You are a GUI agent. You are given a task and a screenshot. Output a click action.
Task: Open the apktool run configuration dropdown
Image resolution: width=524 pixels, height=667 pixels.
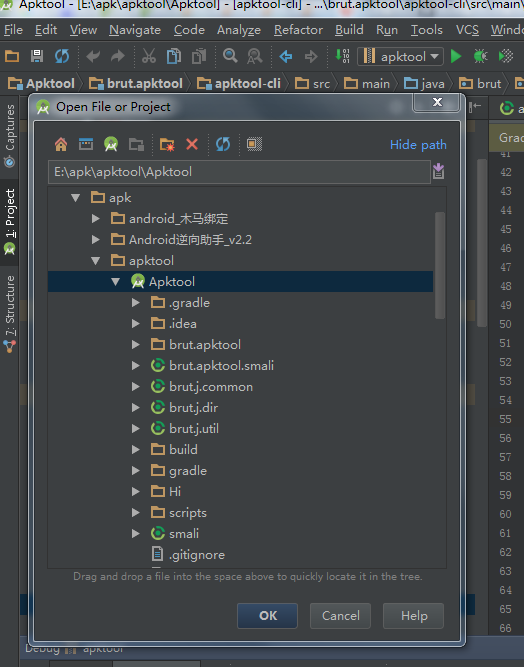[x=401, y=56]
